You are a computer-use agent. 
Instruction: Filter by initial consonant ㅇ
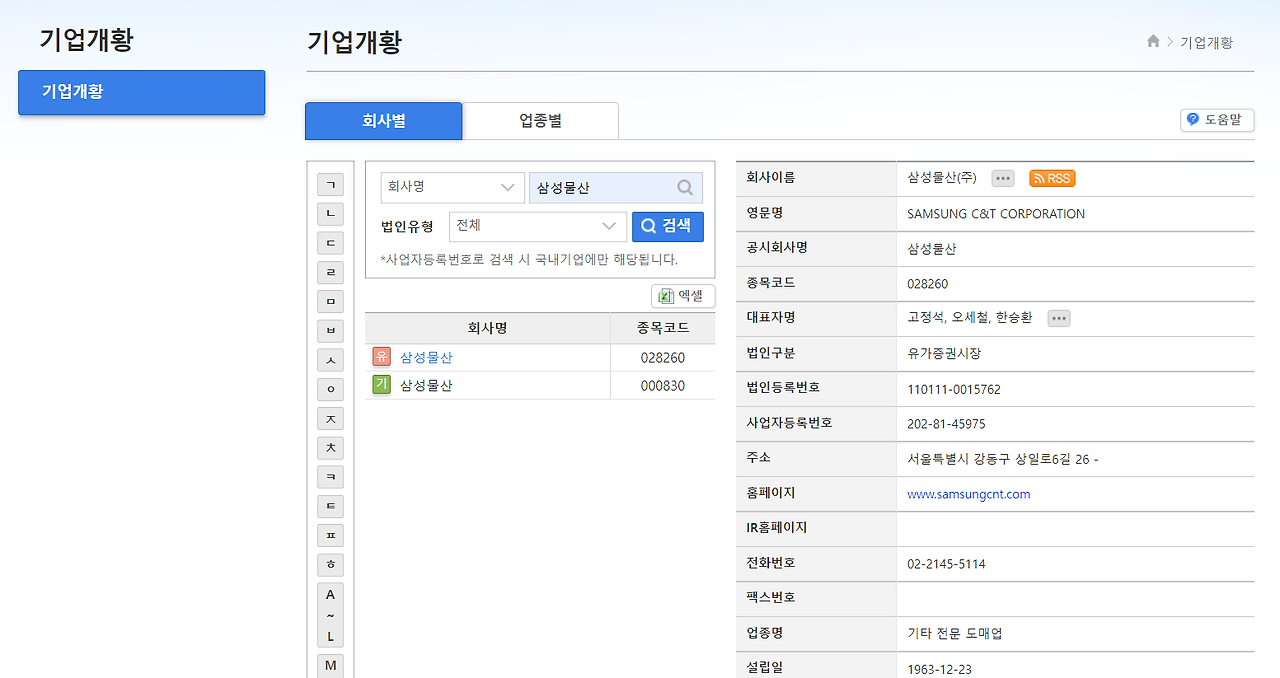(331, 388)
